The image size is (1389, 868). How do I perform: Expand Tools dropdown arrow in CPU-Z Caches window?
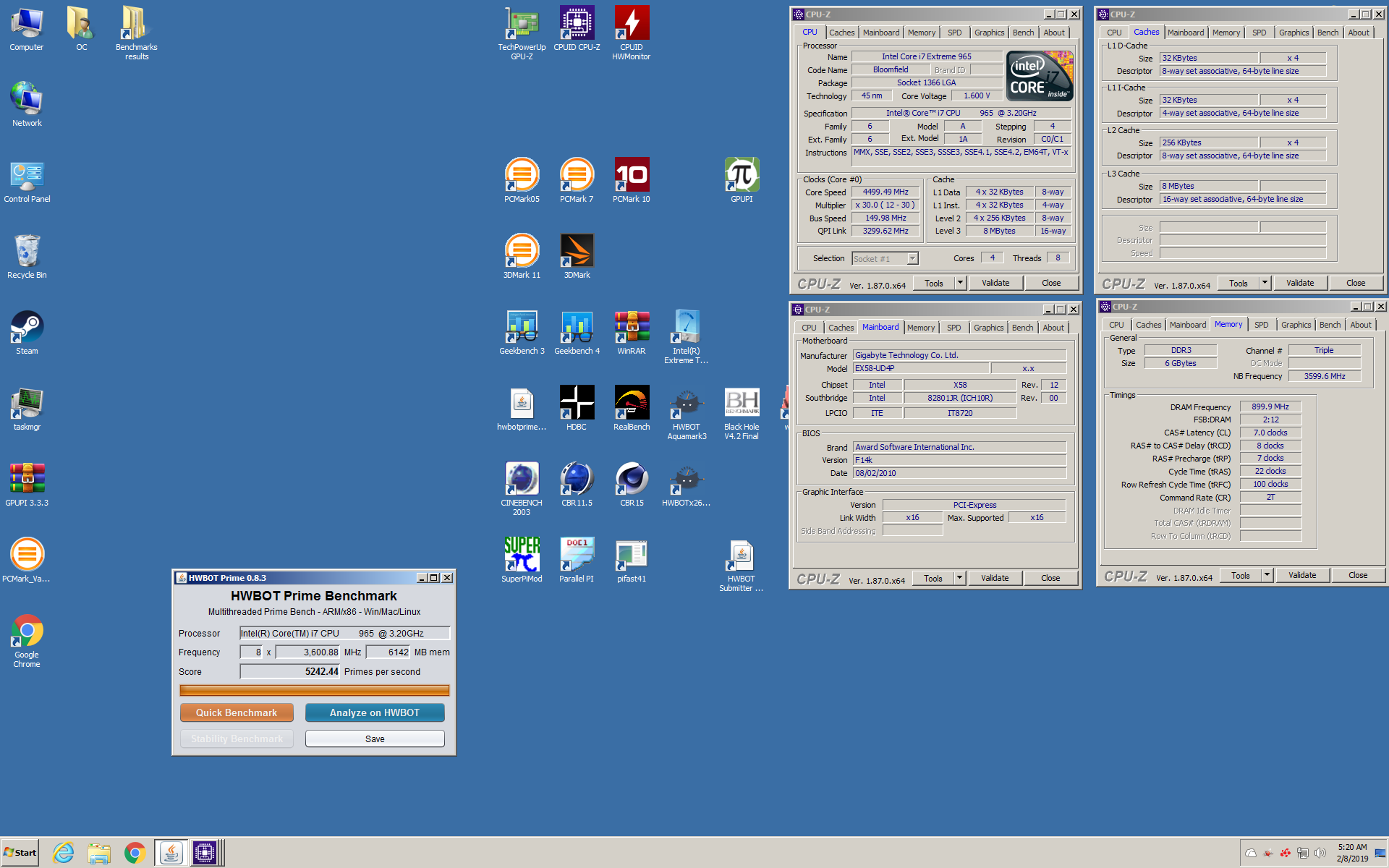[x=1265, y=283]
